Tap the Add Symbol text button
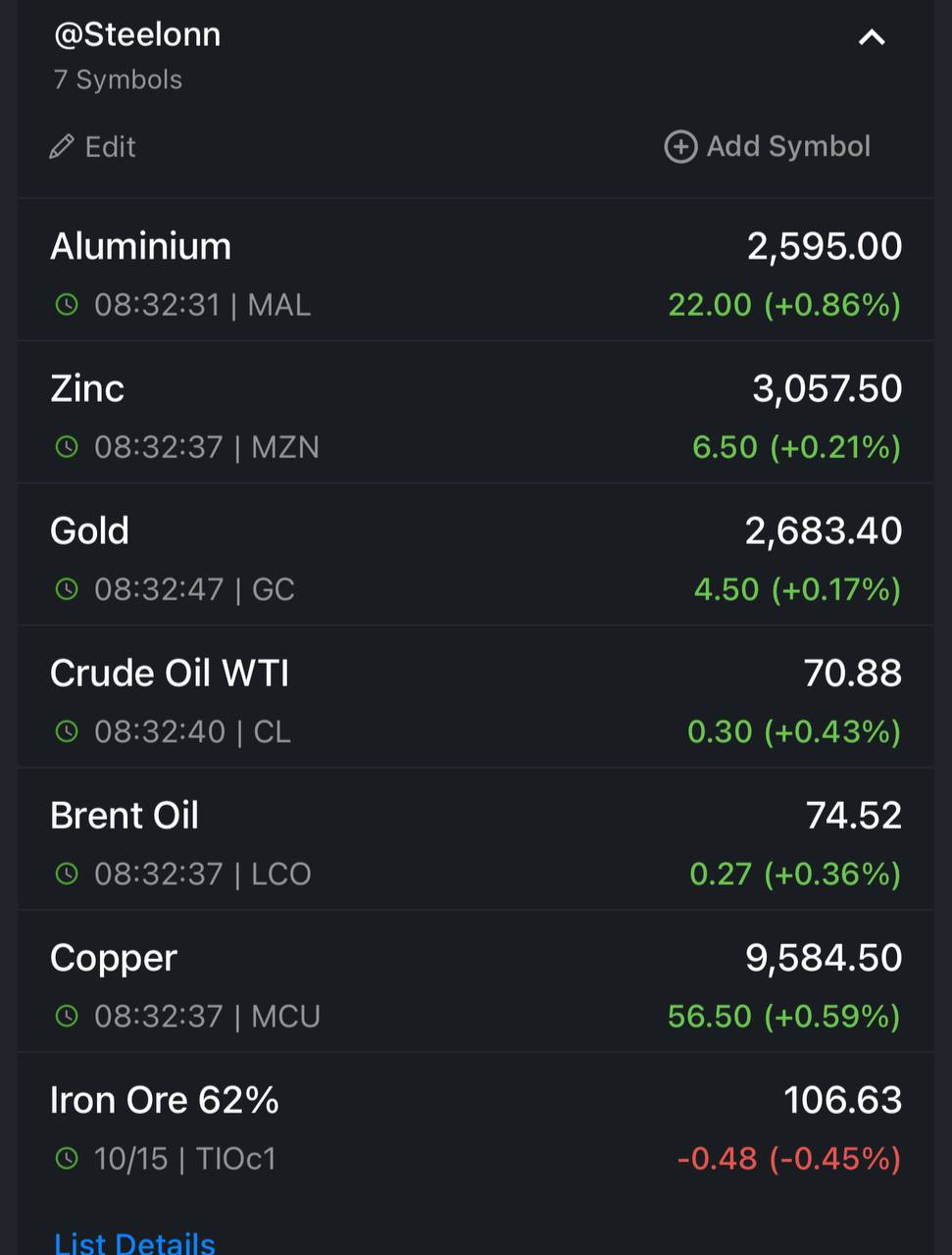The image size is (952, 1255). pyautogui.click(x=788, y=147)
